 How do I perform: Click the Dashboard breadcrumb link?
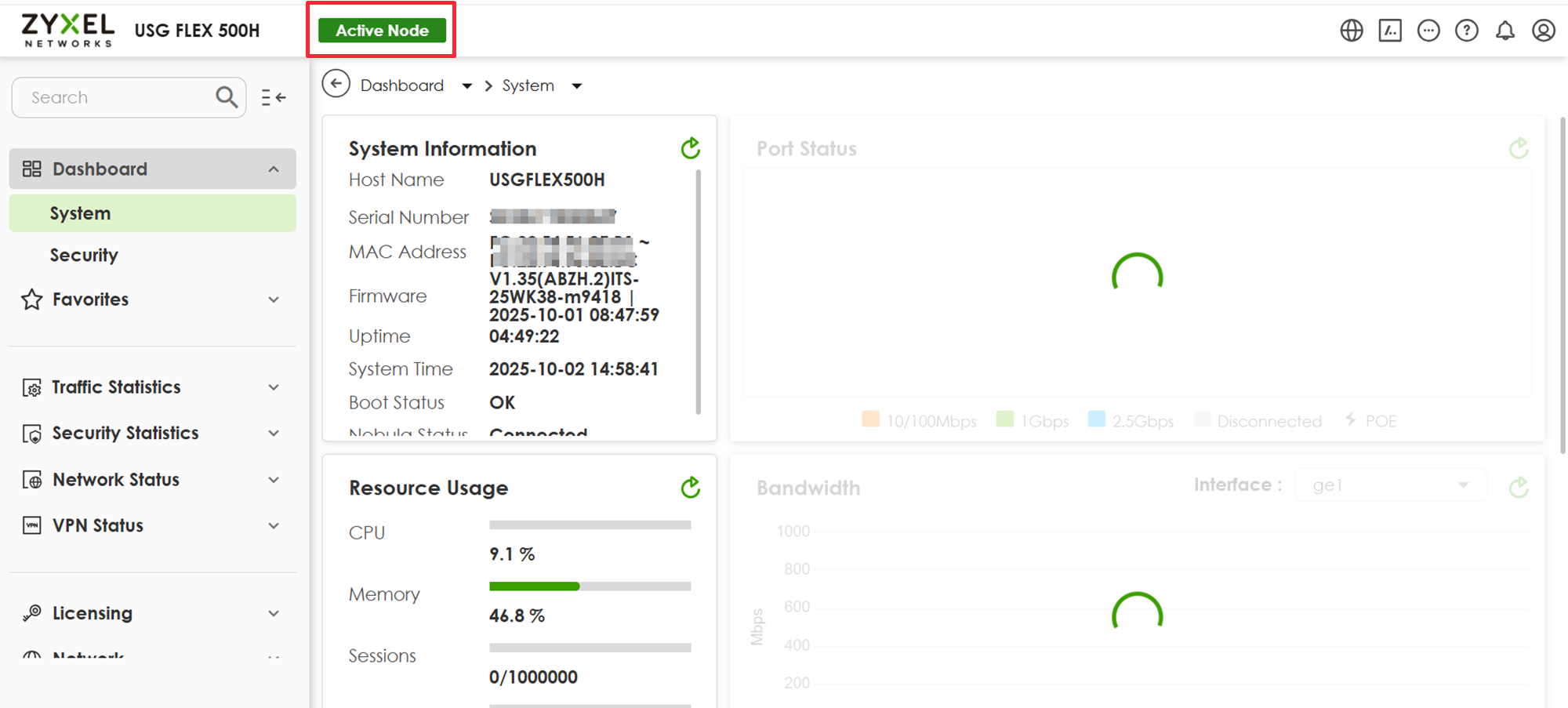(x=402, y=85)
